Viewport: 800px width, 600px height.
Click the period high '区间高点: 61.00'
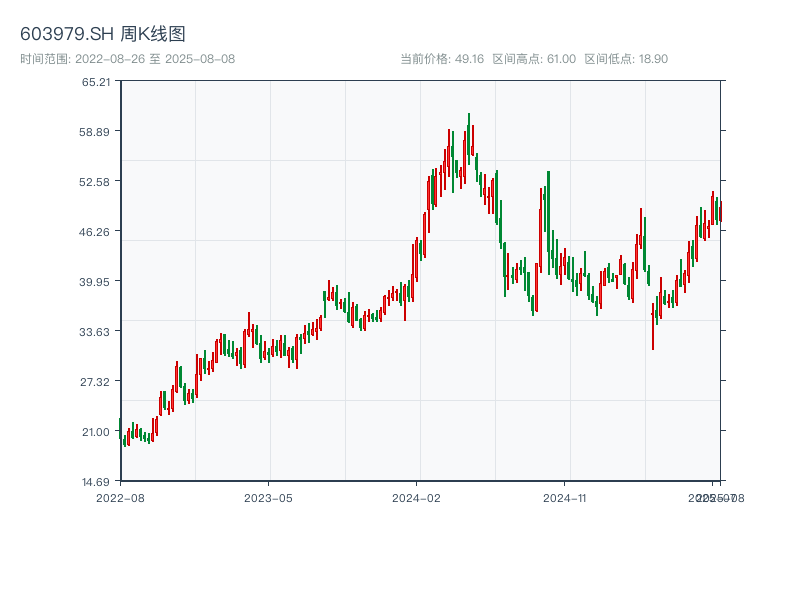click(x=534, y=59)
